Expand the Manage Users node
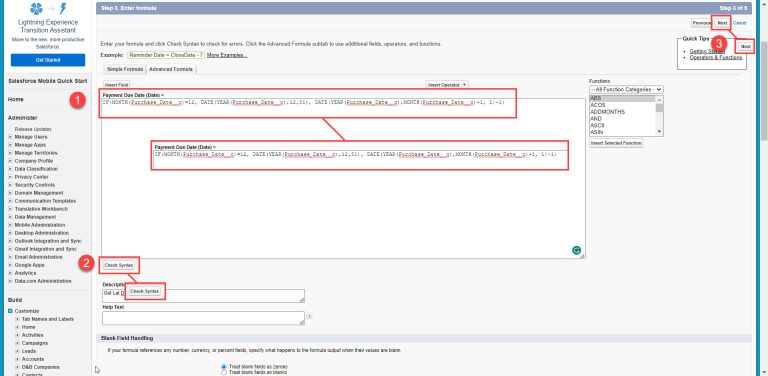Viewport: 768px width, 376px height. point(10,137)
